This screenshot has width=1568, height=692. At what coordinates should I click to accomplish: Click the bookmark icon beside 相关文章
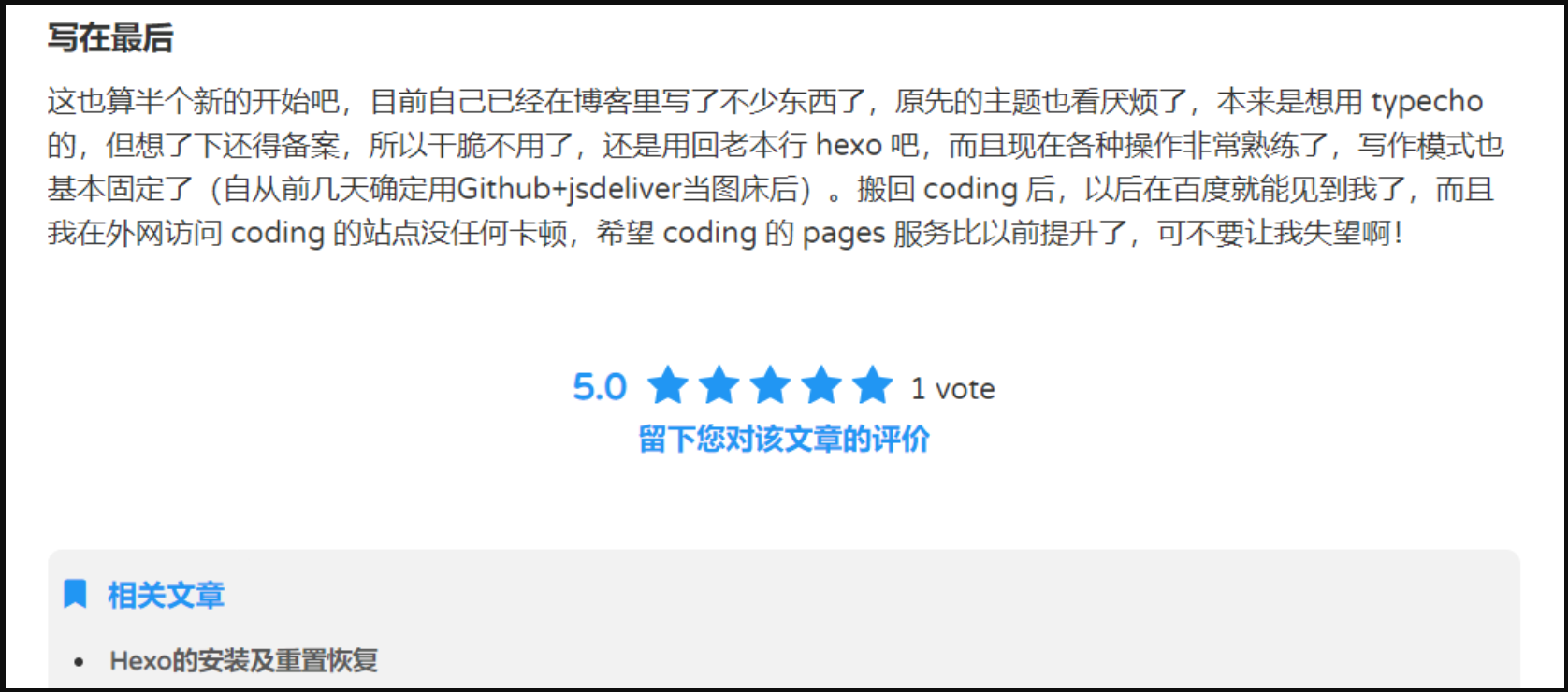75,594
